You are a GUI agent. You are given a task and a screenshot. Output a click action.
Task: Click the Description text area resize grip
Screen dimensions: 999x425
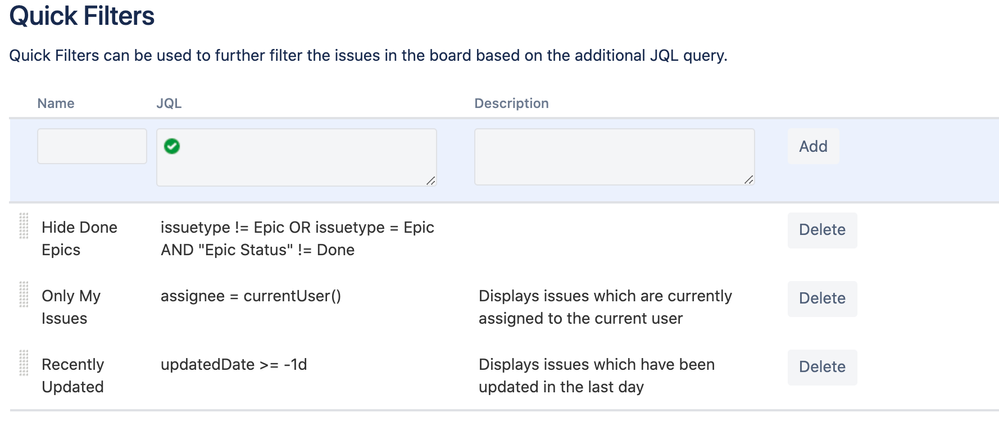pyautogui.click(x=748, y=180)
